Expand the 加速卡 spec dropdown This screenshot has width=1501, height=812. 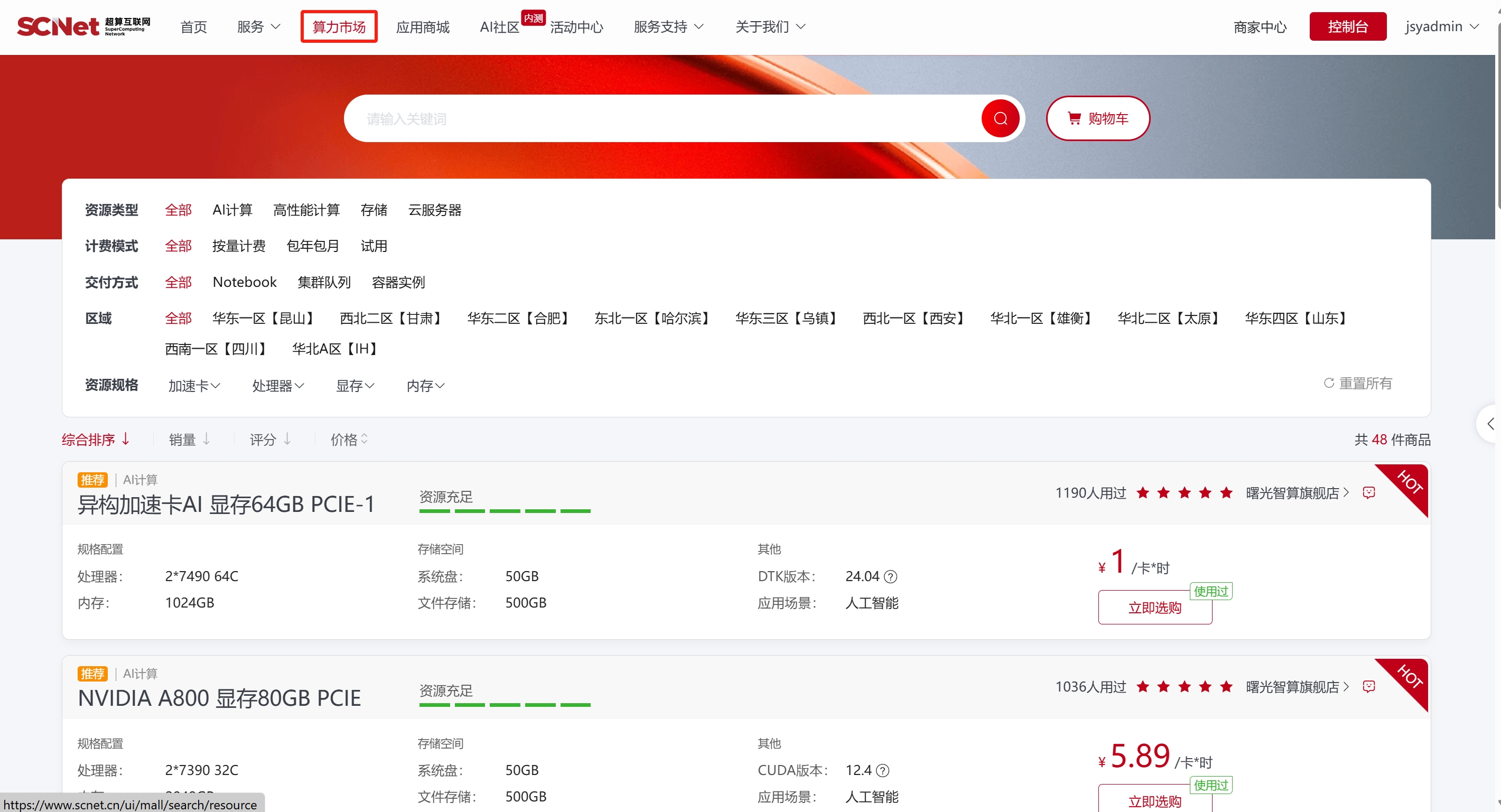194,386
